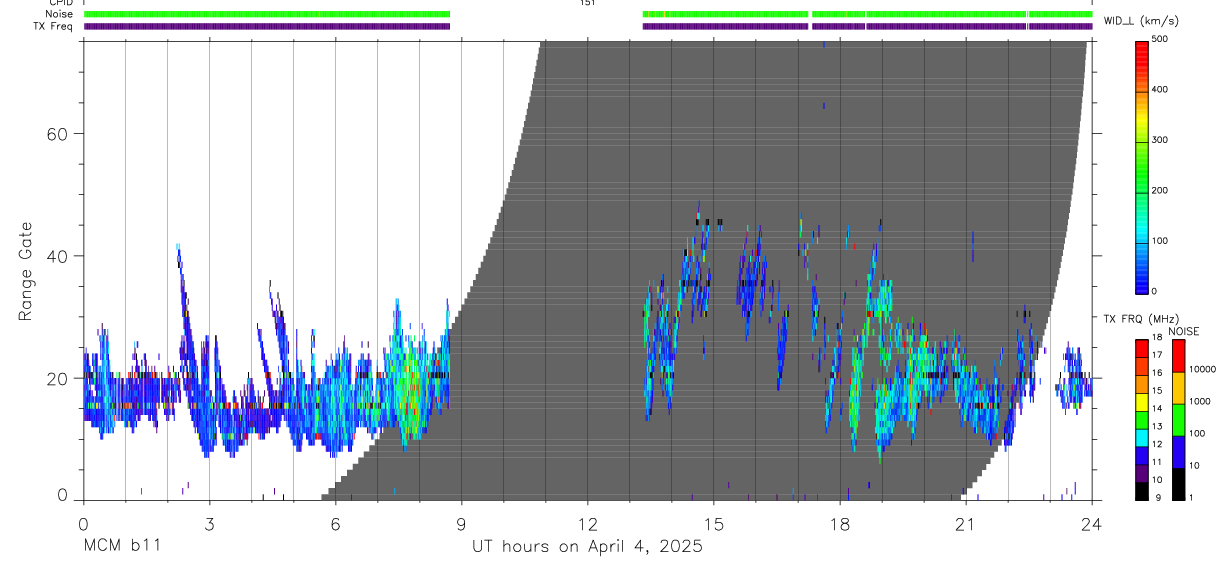Click the '3' tick label on UT hours axis

click(x=209, y=523)
